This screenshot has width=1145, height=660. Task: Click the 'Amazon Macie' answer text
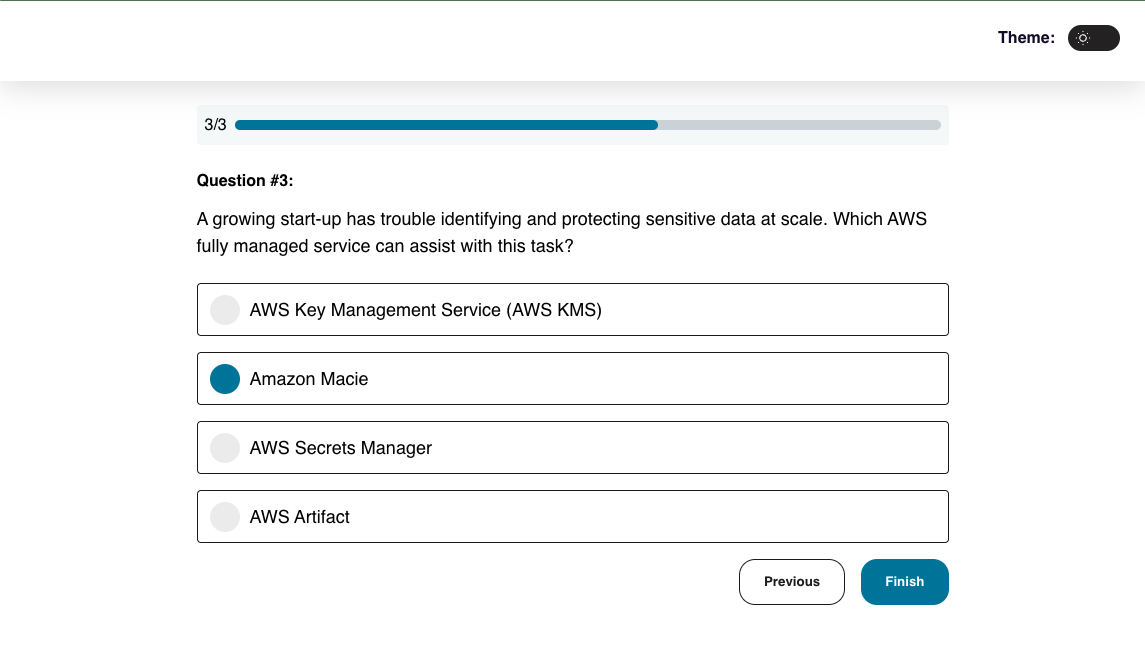point(309,379)
